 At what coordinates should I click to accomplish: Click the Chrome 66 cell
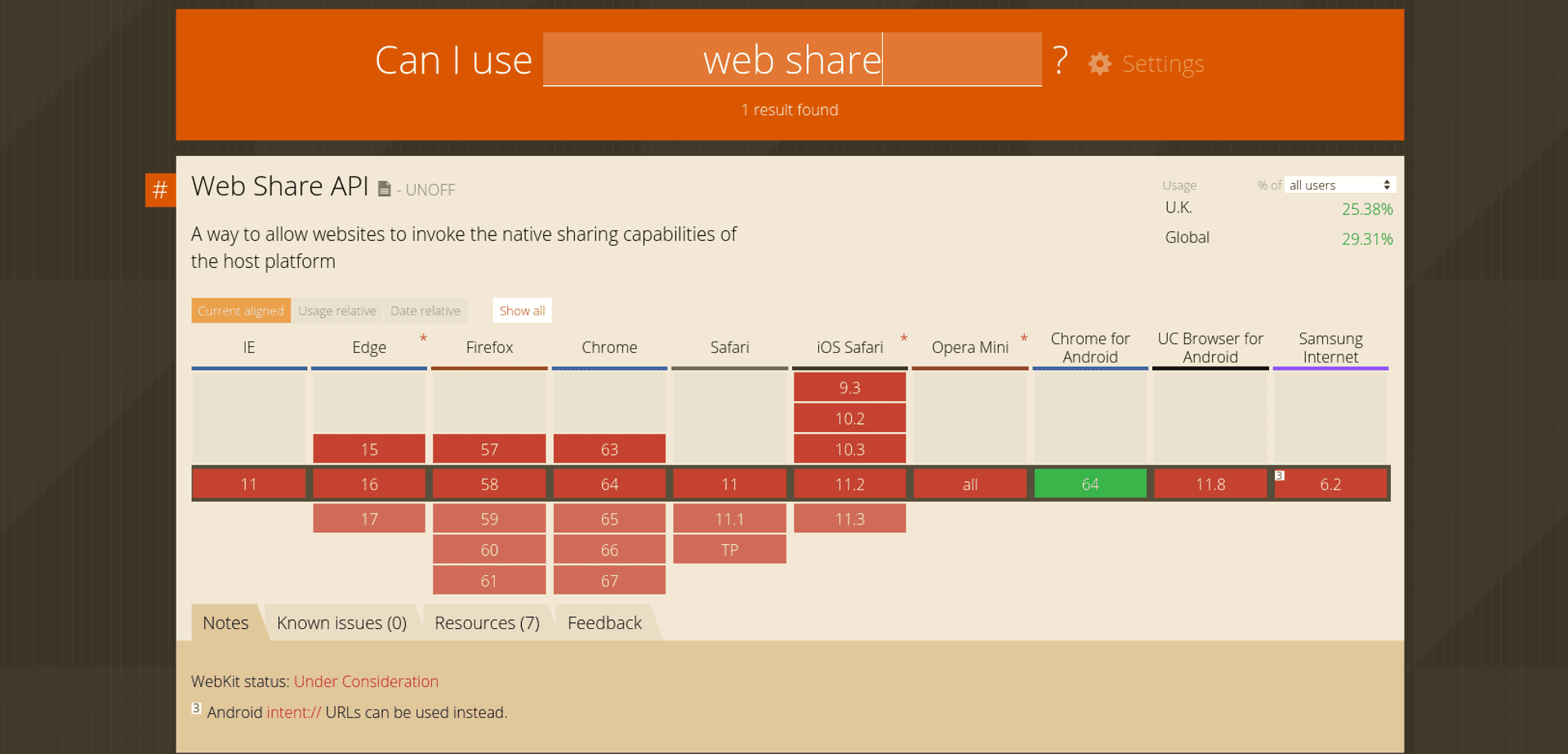coord(609,550)
